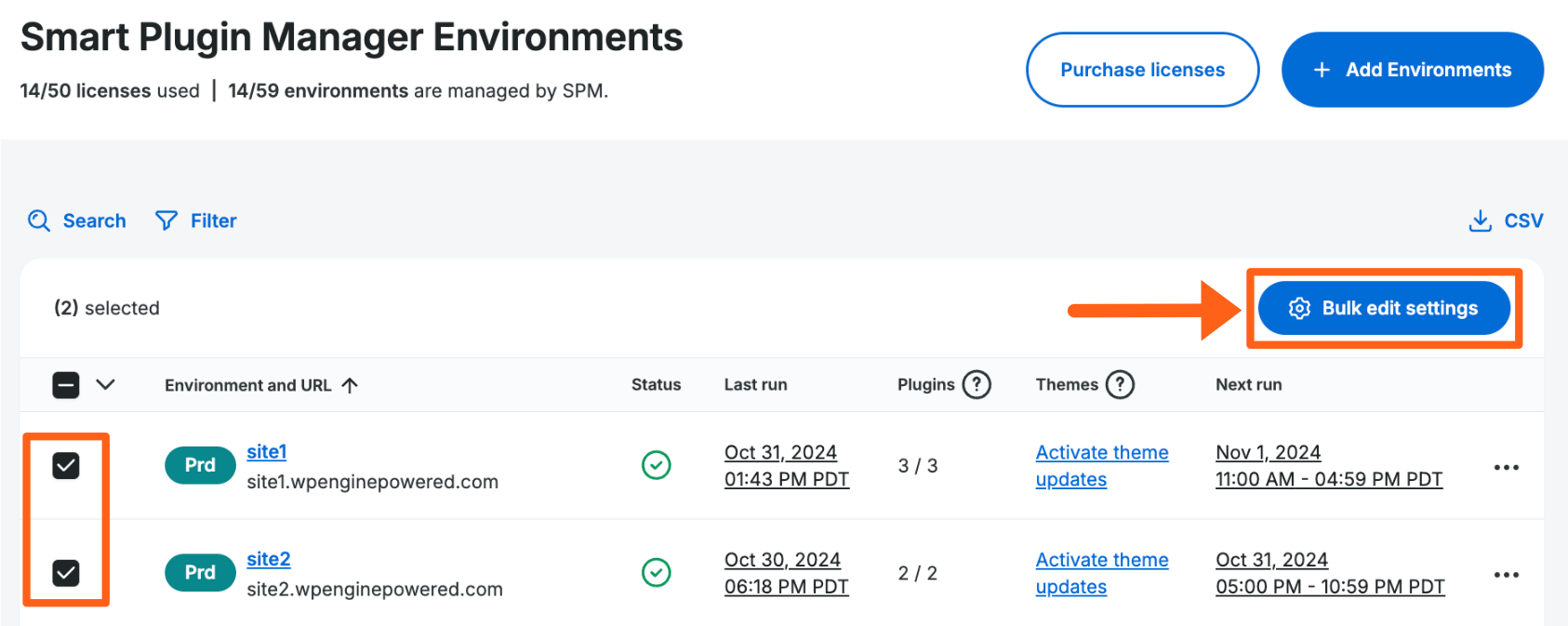Click the Filter funnel icon

(x=166, y=220)
